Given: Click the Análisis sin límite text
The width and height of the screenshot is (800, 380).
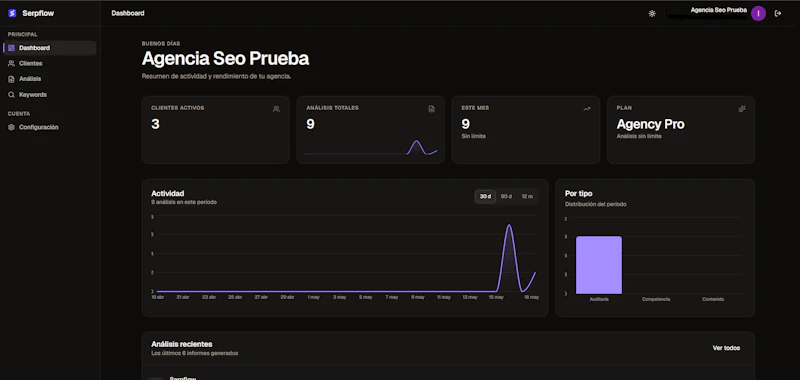Looking at the screenshot, I should [639, 136].
